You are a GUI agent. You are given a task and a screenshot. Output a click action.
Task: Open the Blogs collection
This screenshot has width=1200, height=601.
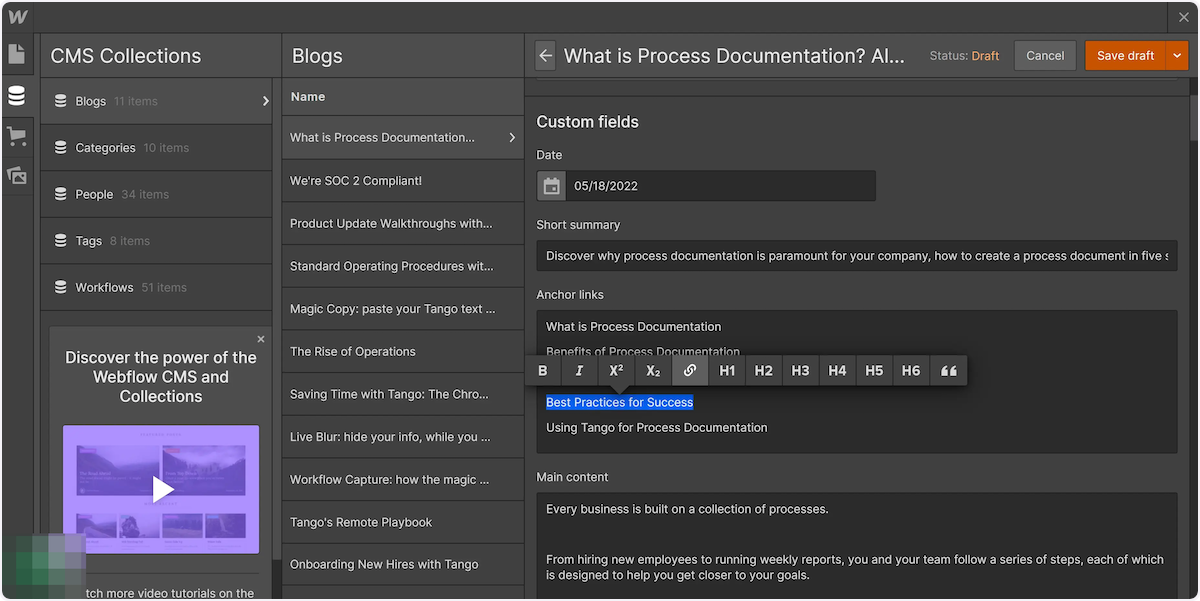click(x=156, y=101)
